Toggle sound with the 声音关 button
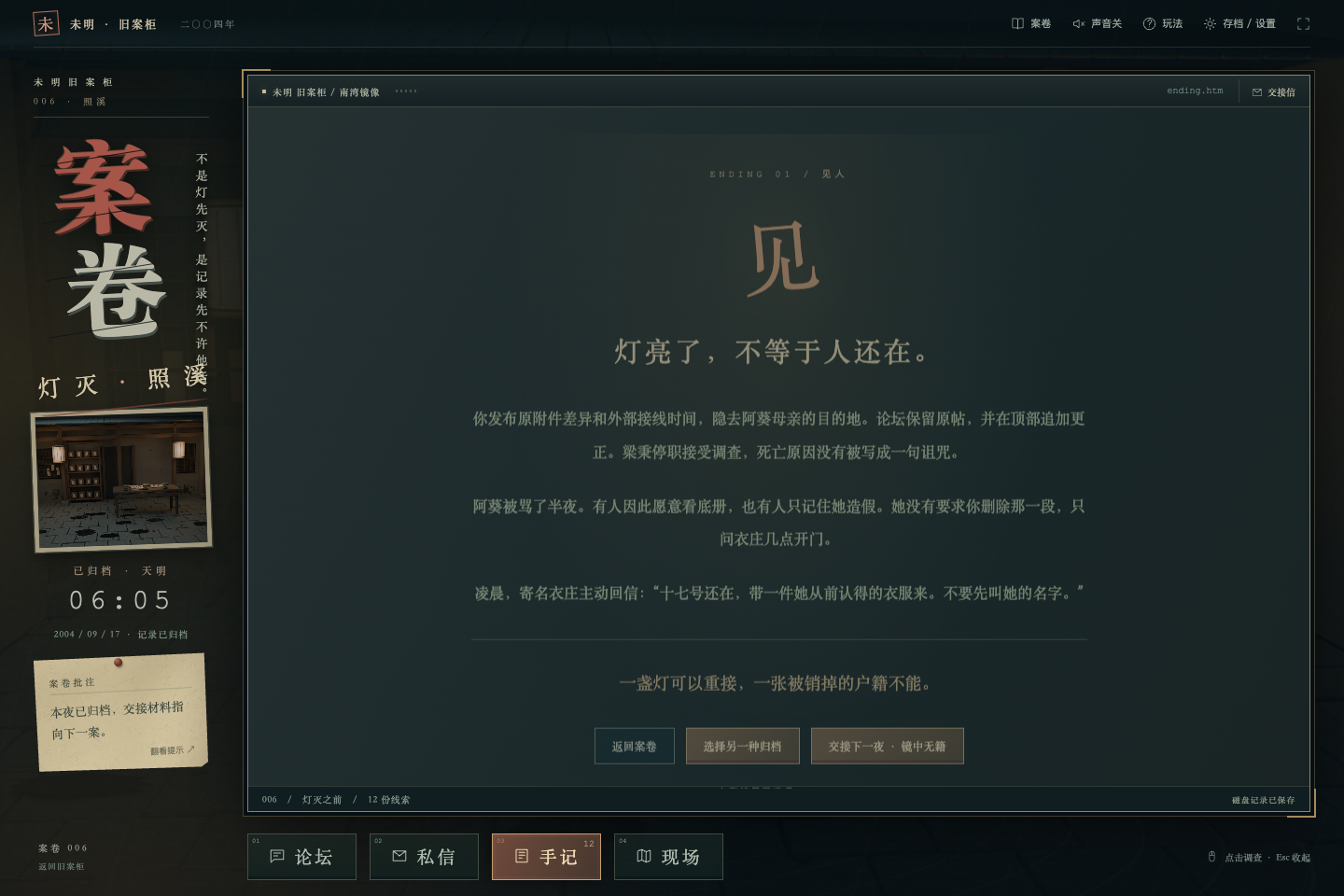The width and height of the screenshot is (1344, 896). pyautogui.click(x=1098, y=23)
